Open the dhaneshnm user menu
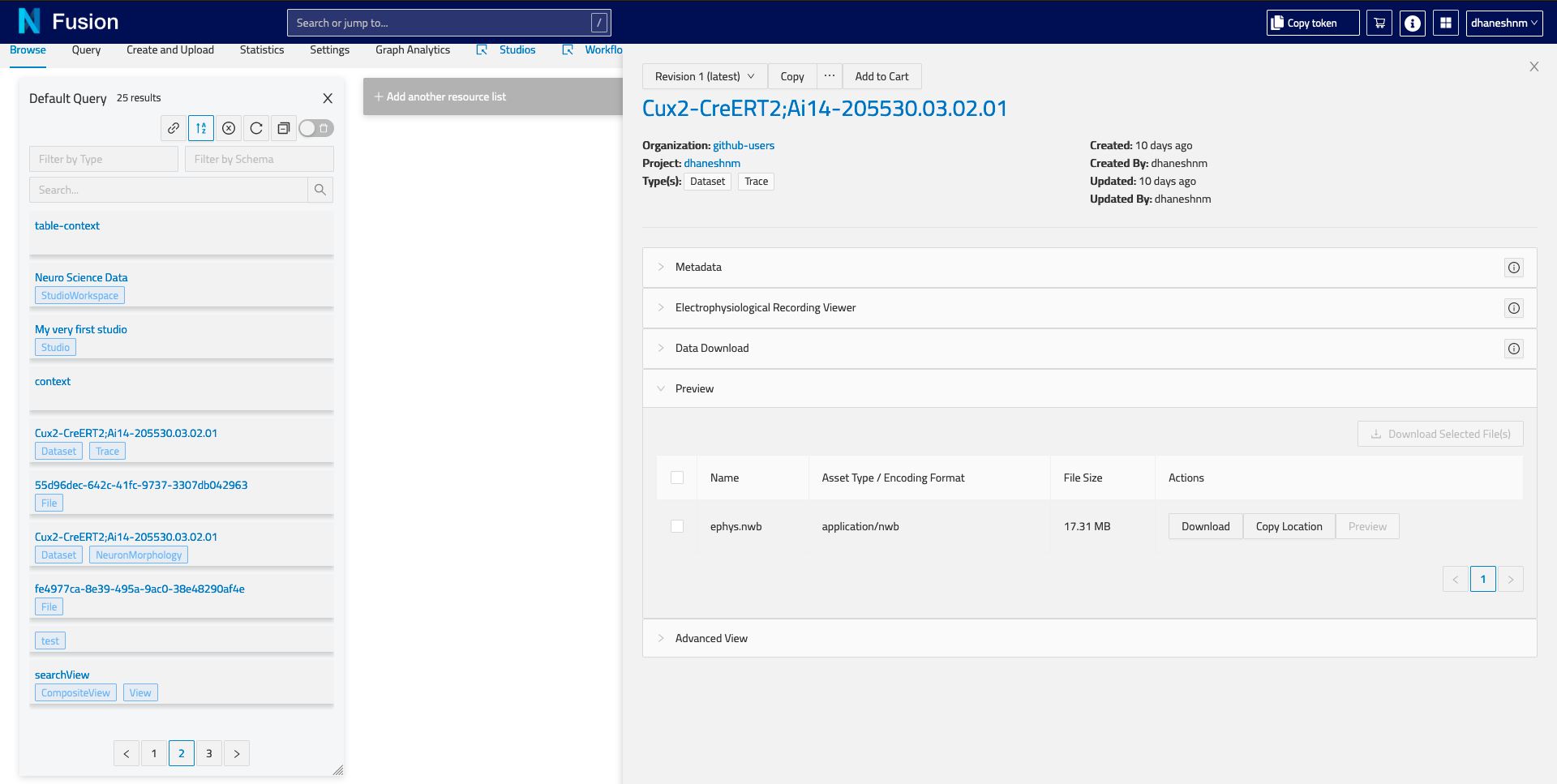 pos(1504,23)
